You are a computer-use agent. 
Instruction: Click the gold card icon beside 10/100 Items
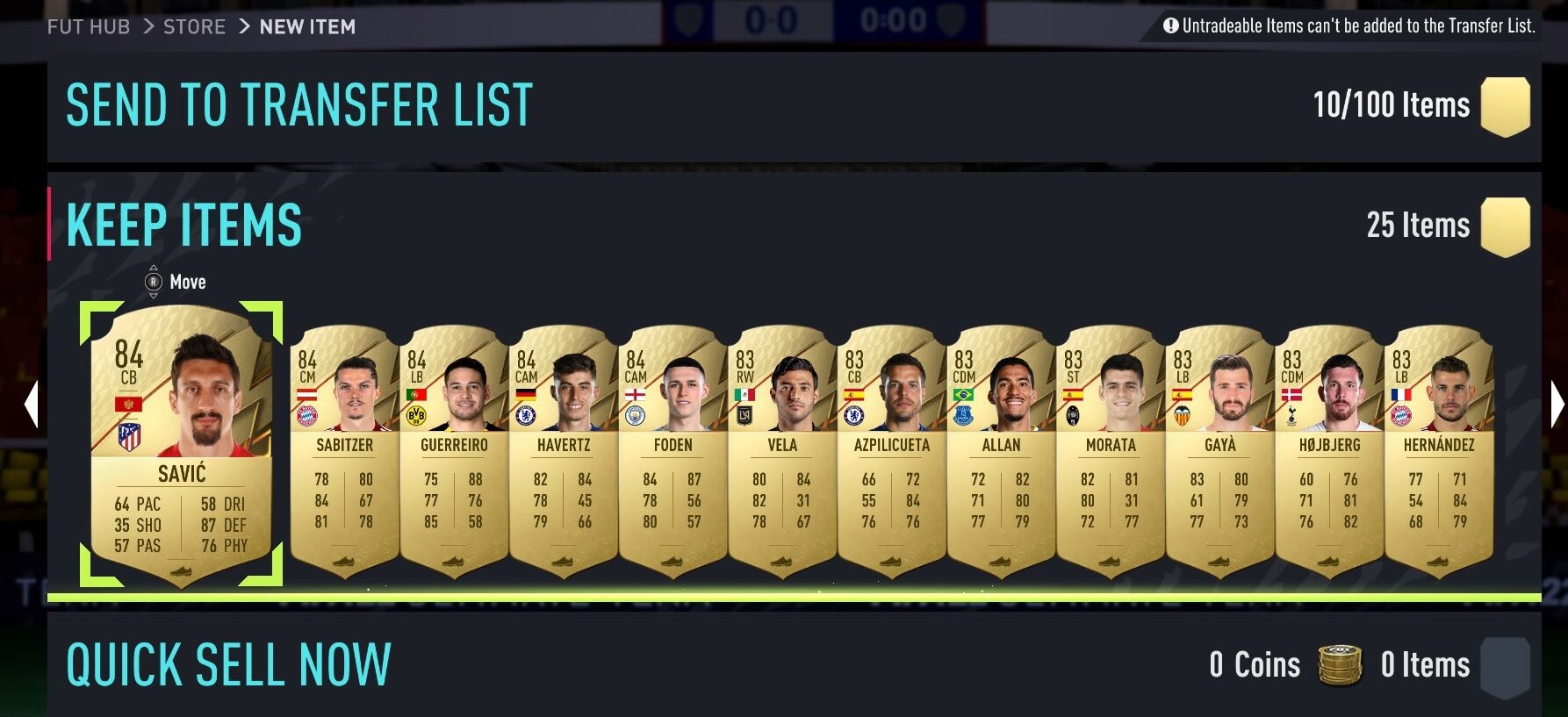coord(1506,106)
